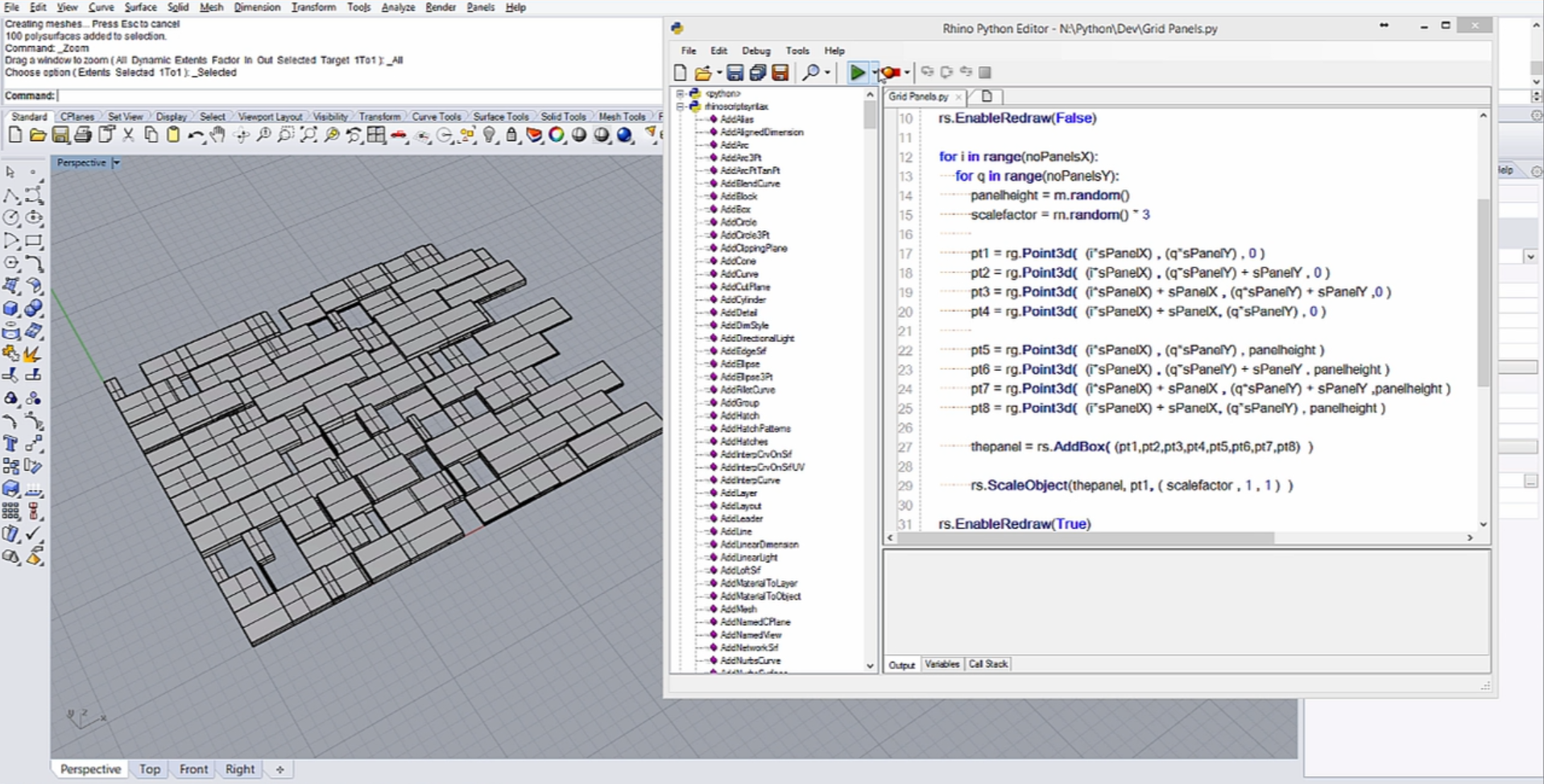This screenshot has width=1544, height=784.
Task: Switch to the Top viewport tab
Action: coord(150,770)
